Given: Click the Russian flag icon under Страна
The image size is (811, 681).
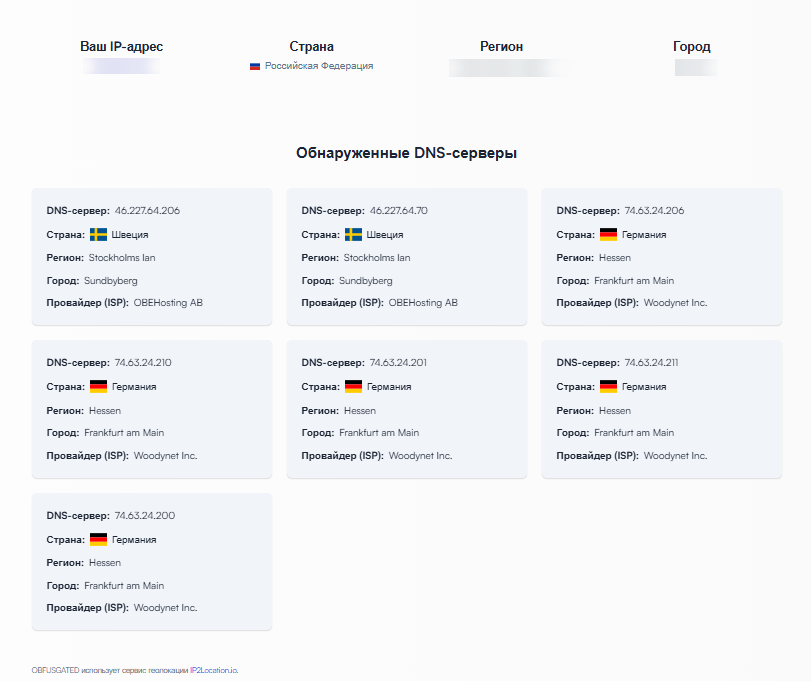Looking at the screenshot, I should coord(255,66).
